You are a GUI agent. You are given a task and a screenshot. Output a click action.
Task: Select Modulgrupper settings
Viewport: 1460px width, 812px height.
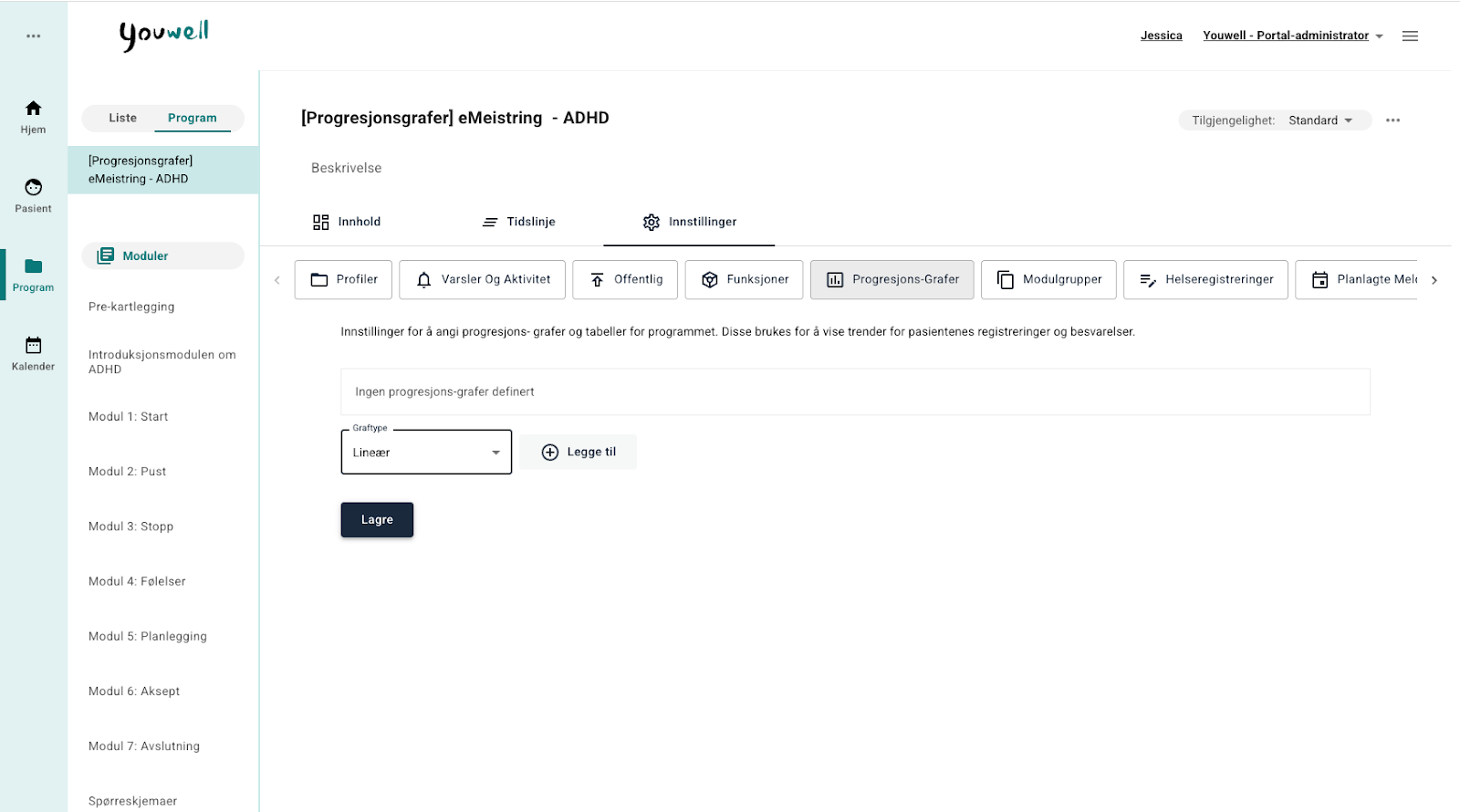coord(1048,280)
